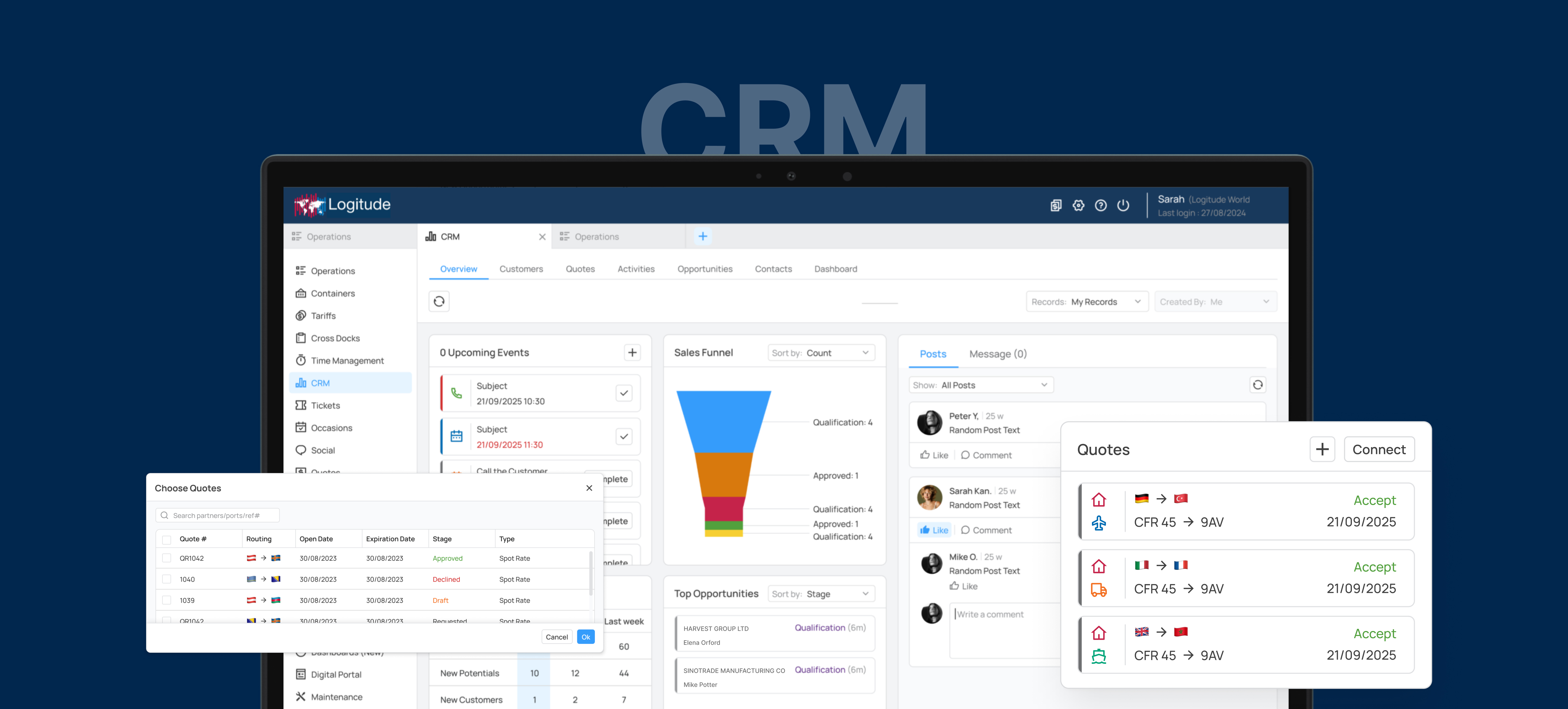This screenshot has height=709, width=1568.
Task: Open the help question mark icon
Action: 1100,206
